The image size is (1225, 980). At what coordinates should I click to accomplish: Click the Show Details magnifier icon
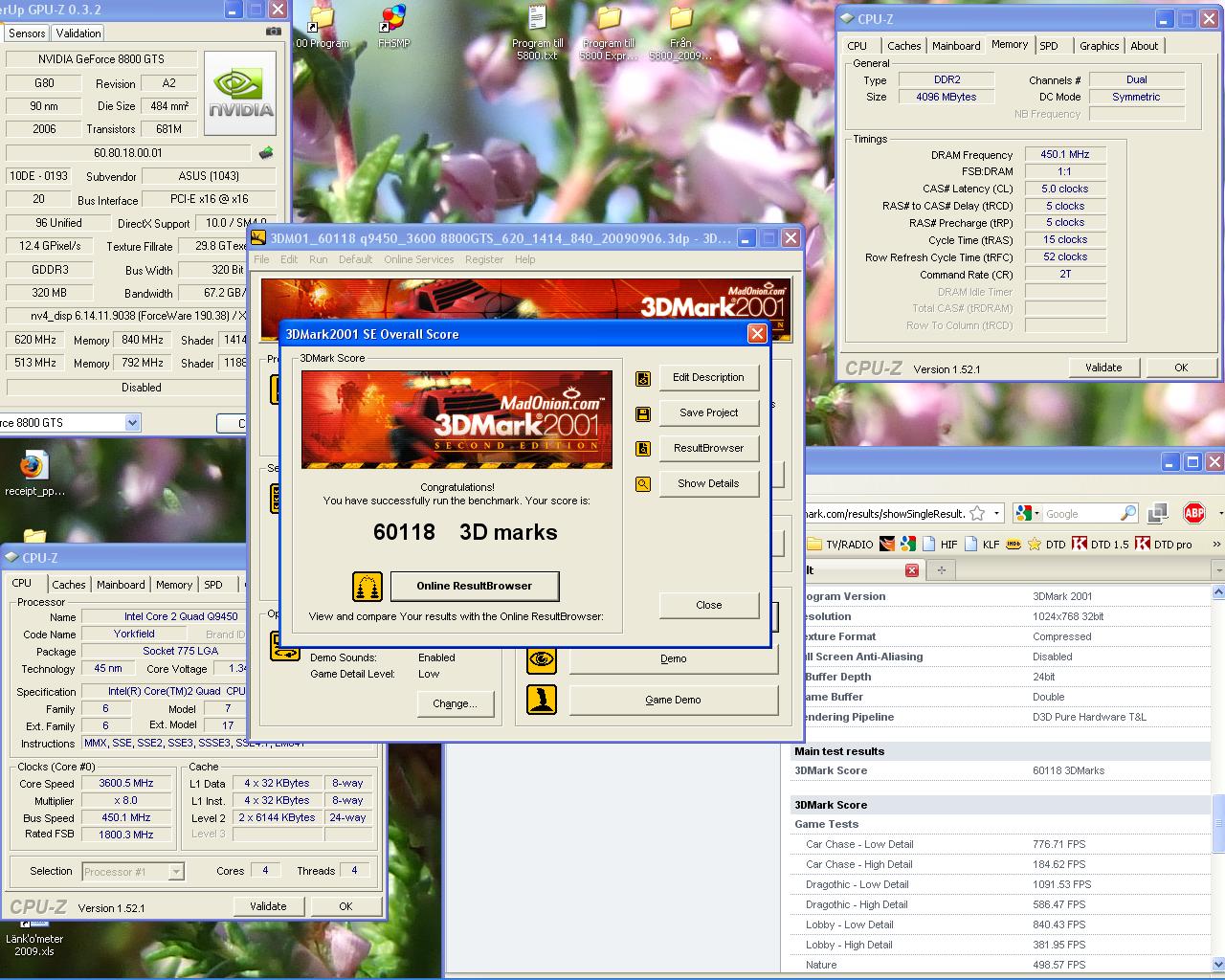[x=643, y=484]
